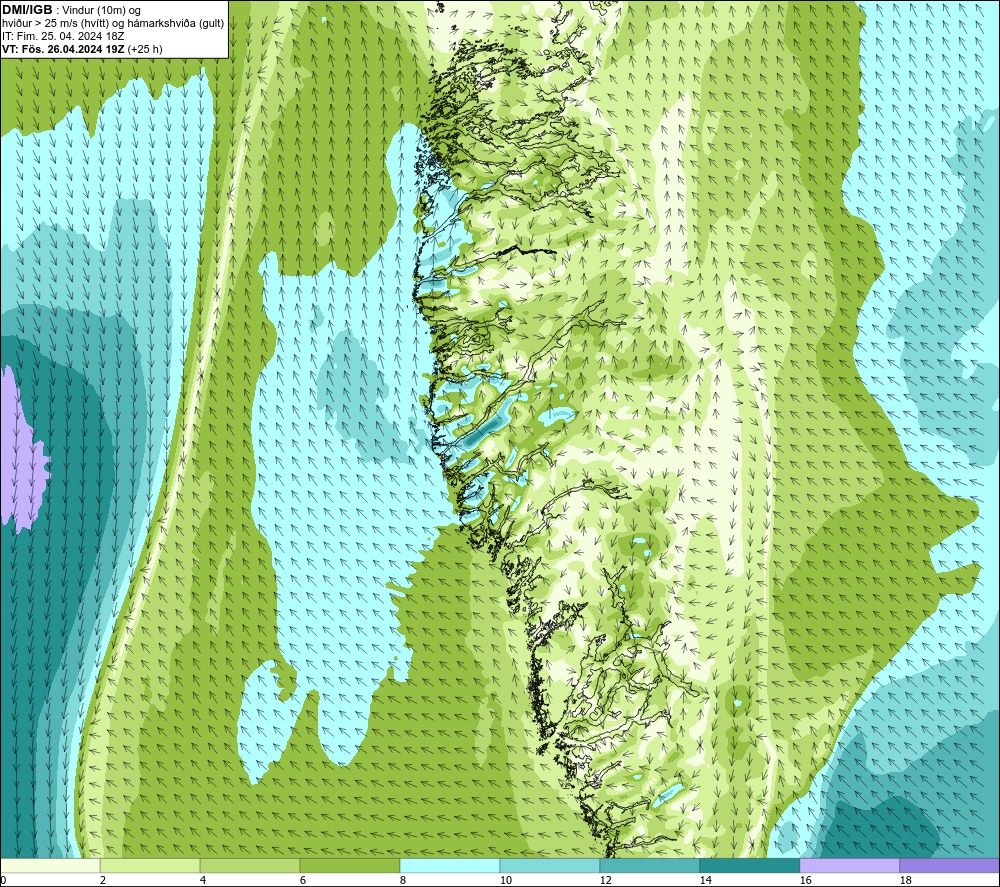
Task: Click the legend tick label '0'
Action: coord(3,880)
